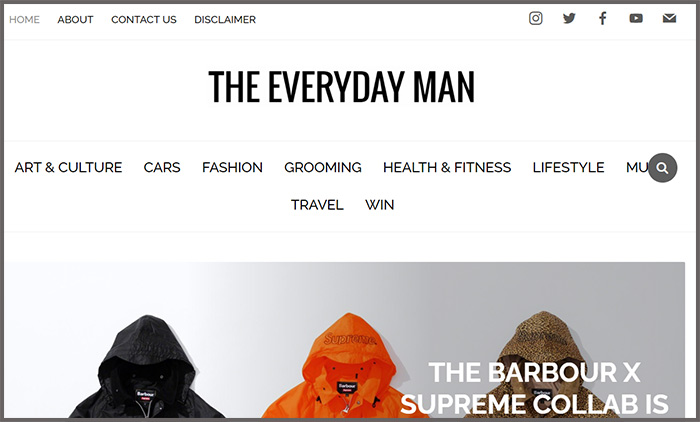
Task: Select the Lifestyle category
Action: tap(568, 167)
